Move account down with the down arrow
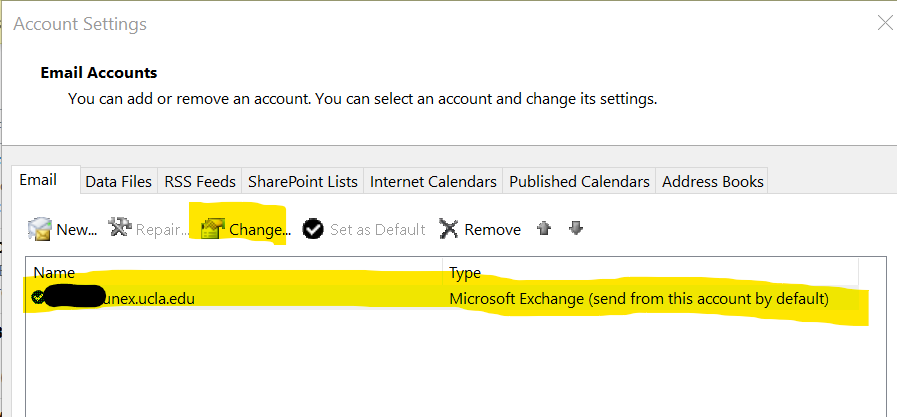The height and width of the screenshot is (417, 897). click(575, 229)
